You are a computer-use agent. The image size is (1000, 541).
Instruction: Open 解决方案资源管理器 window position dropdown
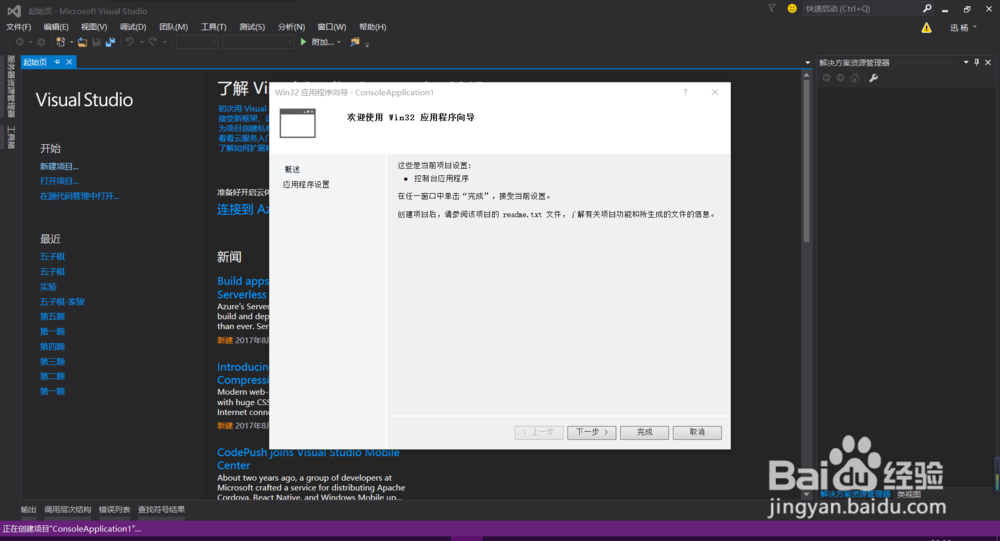(966, 62)
